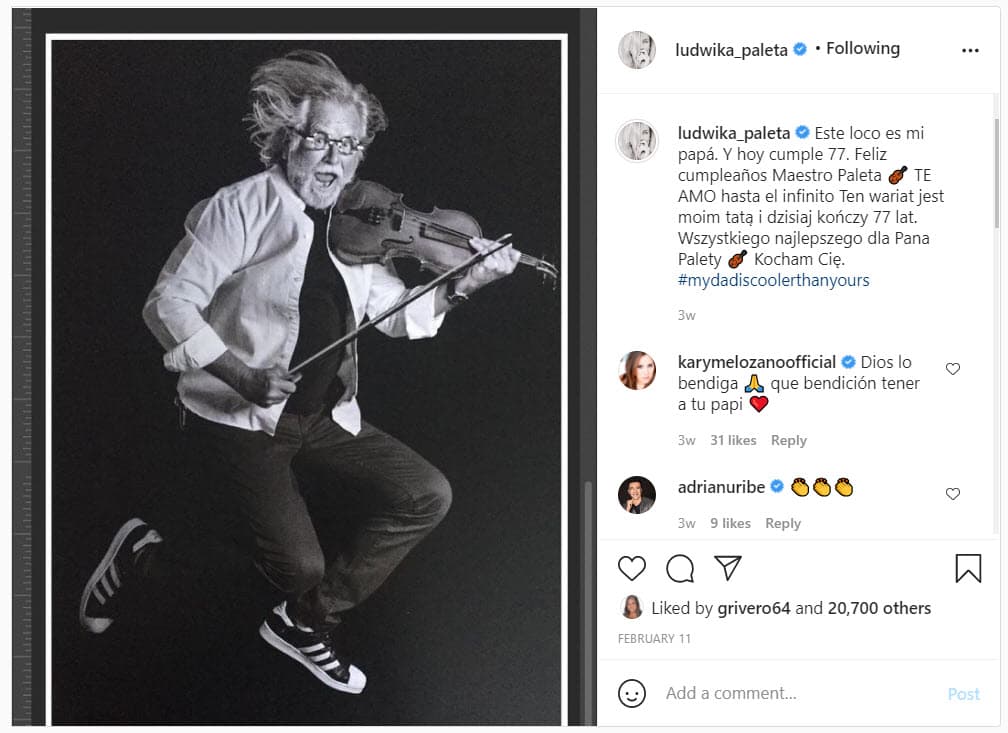Open adrianuribe's profile avatar

tap(637, 494)
